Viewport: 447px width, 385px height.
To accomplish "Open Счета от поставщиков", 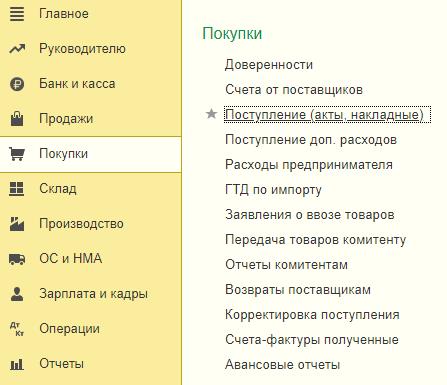I will tap(294, 90).
